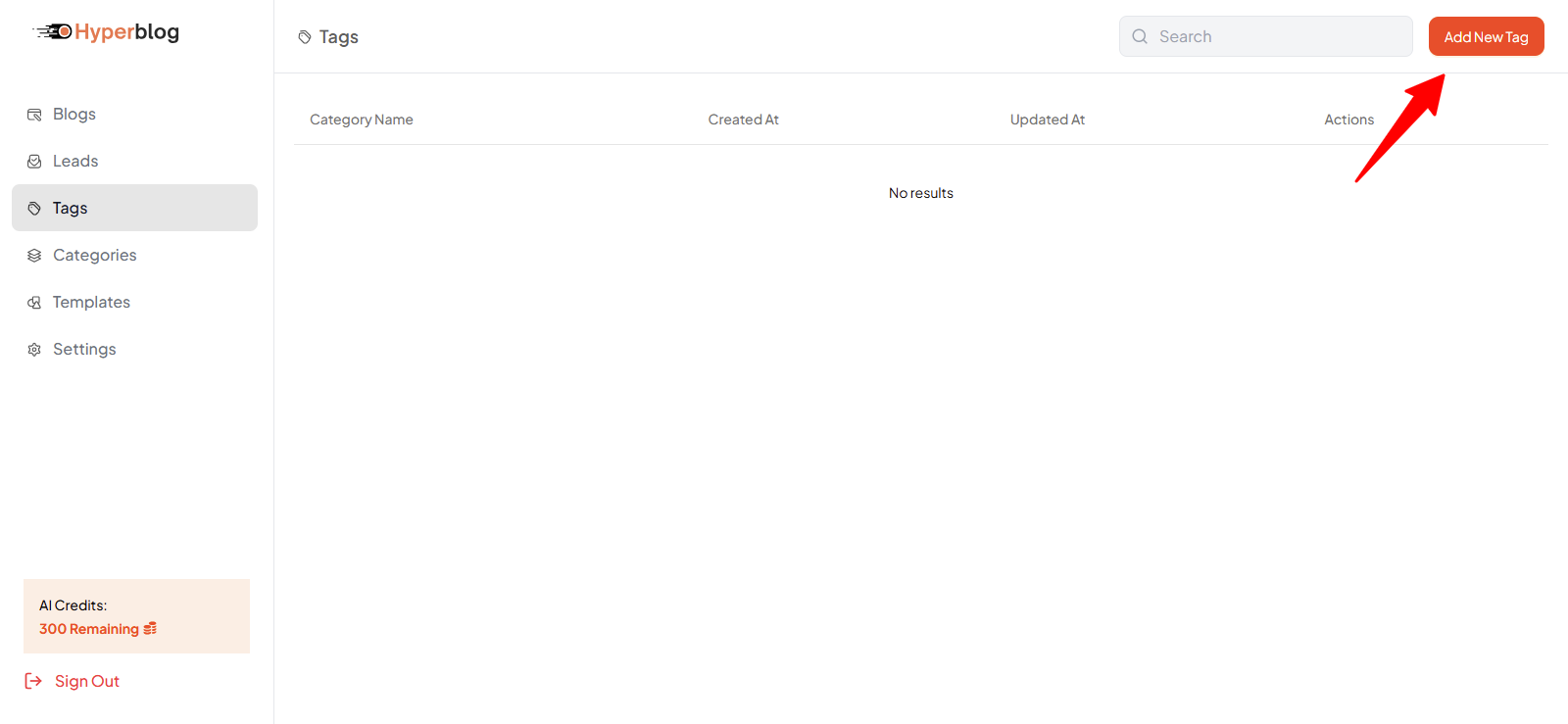Click the Updated At column header

pyautogui.click(x=1048, y=120)
